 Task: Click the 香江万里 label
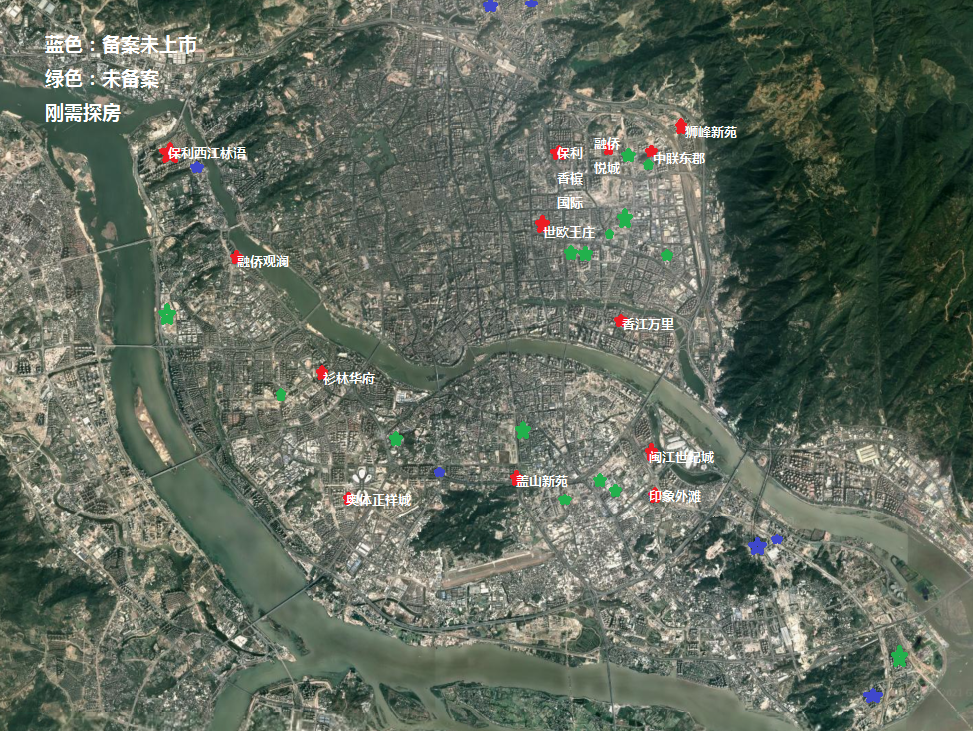click(648, 324)
